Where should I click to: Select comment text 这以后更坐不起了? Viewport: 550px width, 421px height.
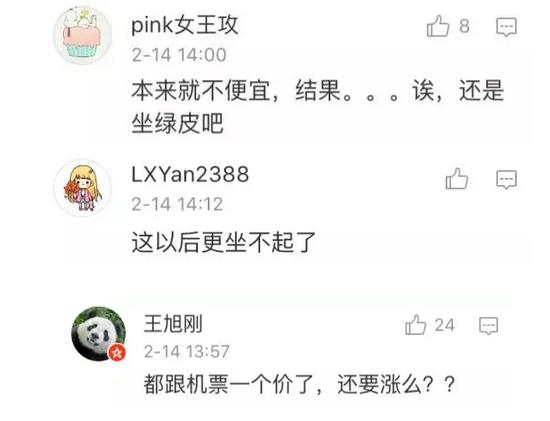pyautogui.click(x=224, y=242)
